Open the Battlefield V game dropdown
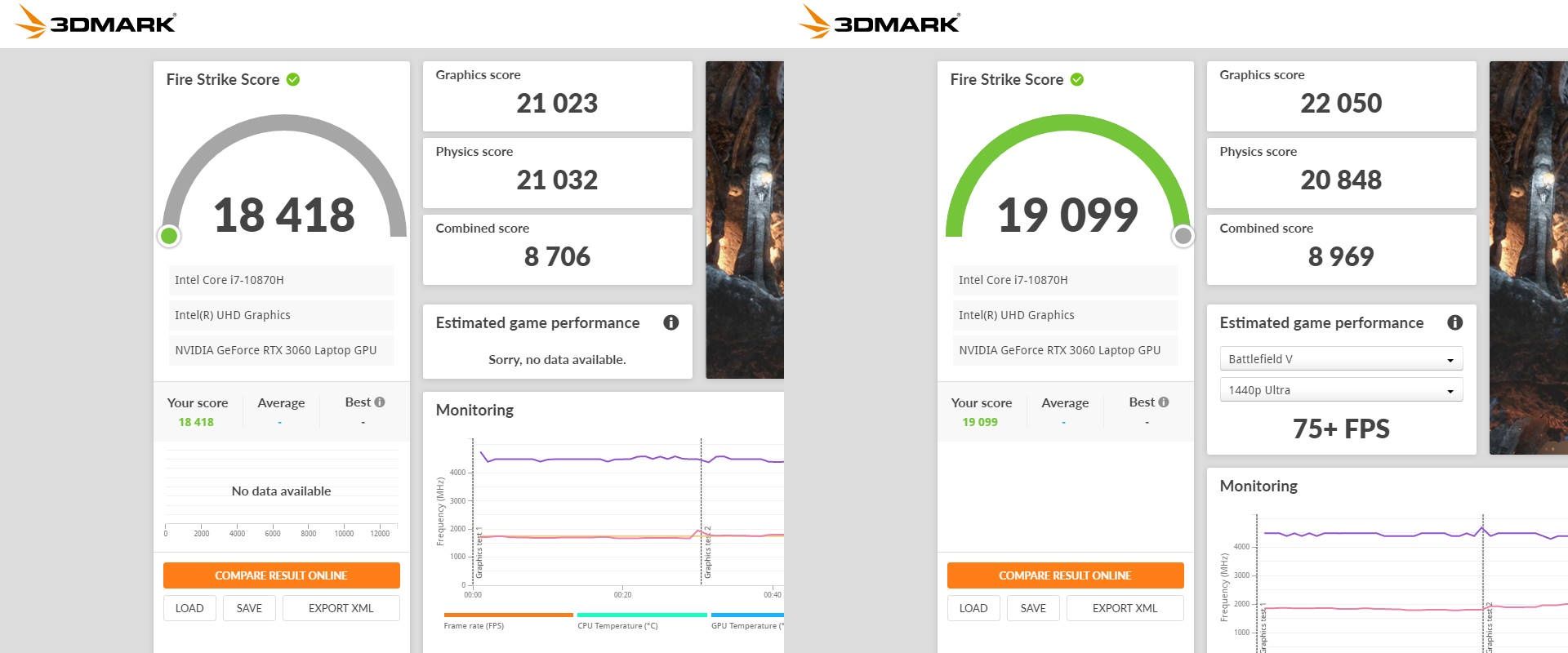Screen dimensions: 1568x653 coord(1341,359)
